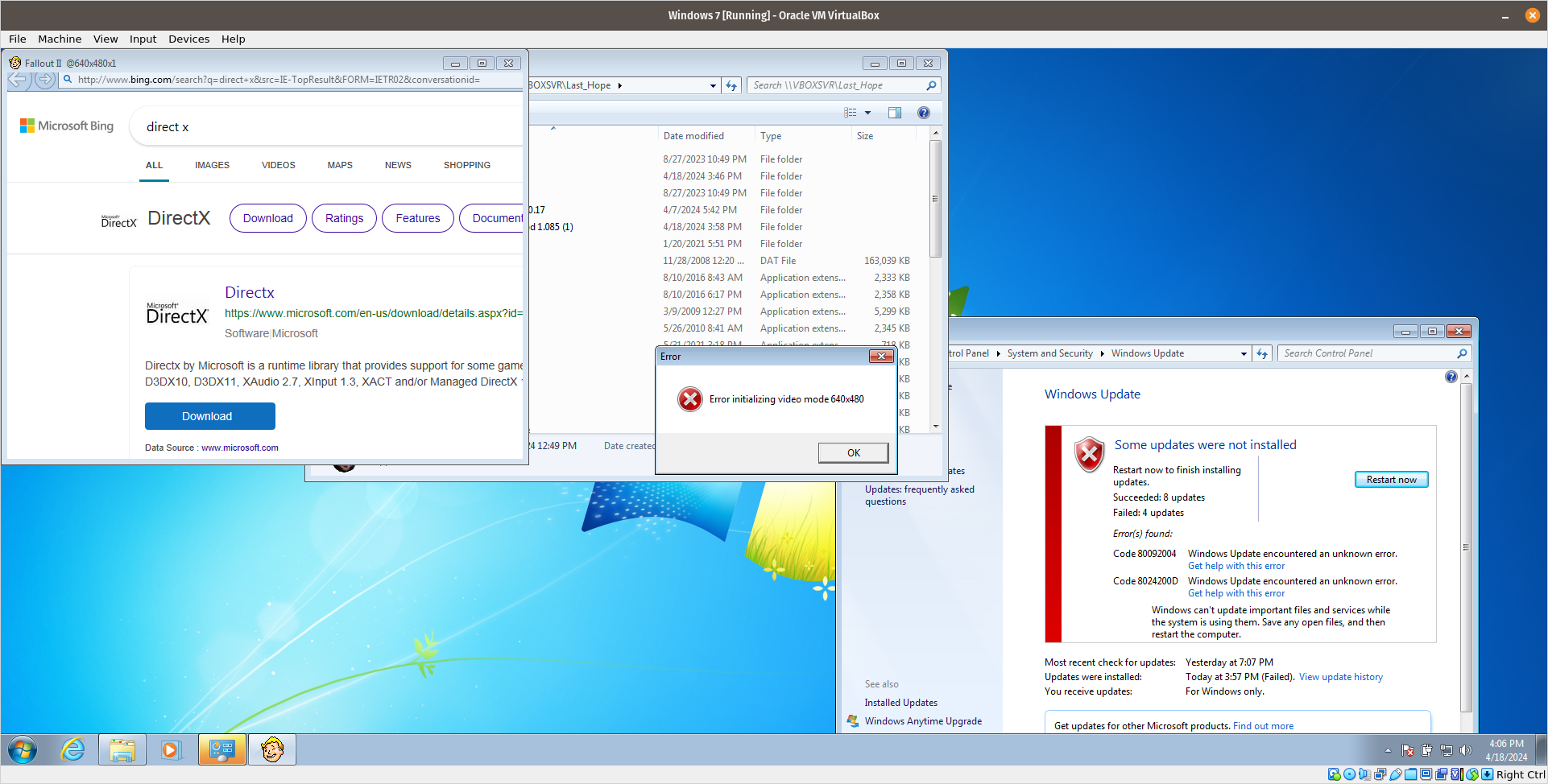This screenshot has height=784, width=1548.
Task: Click the Bing search box containing direct x
Action: tap(326, 127)
